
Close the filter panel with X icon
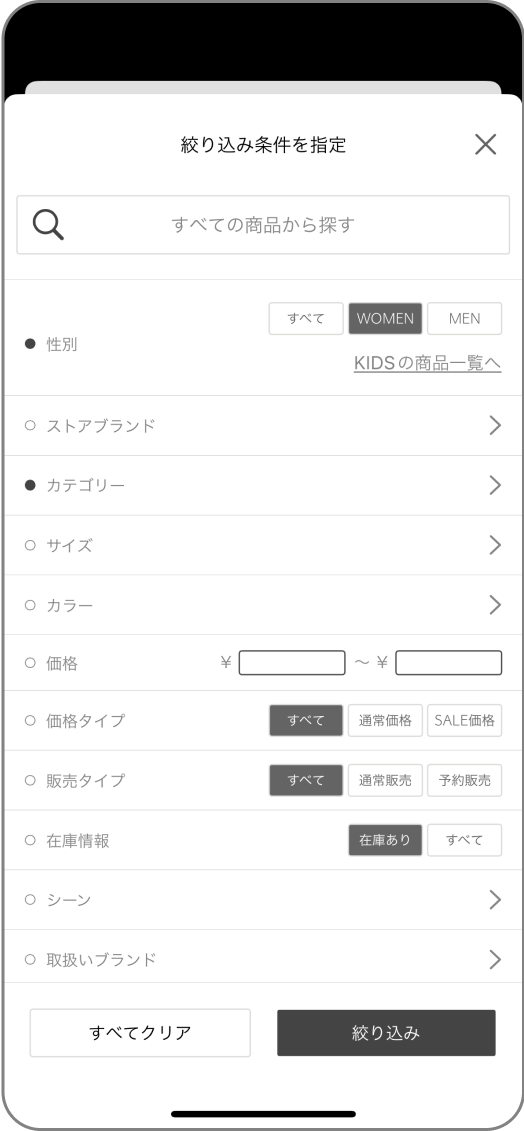click(x=486, y=144)
